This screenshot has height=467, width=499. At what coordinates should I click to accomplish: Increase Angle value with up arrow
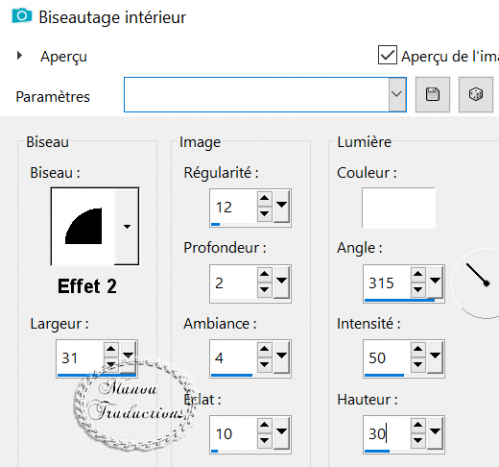click(x=418, y=274)
